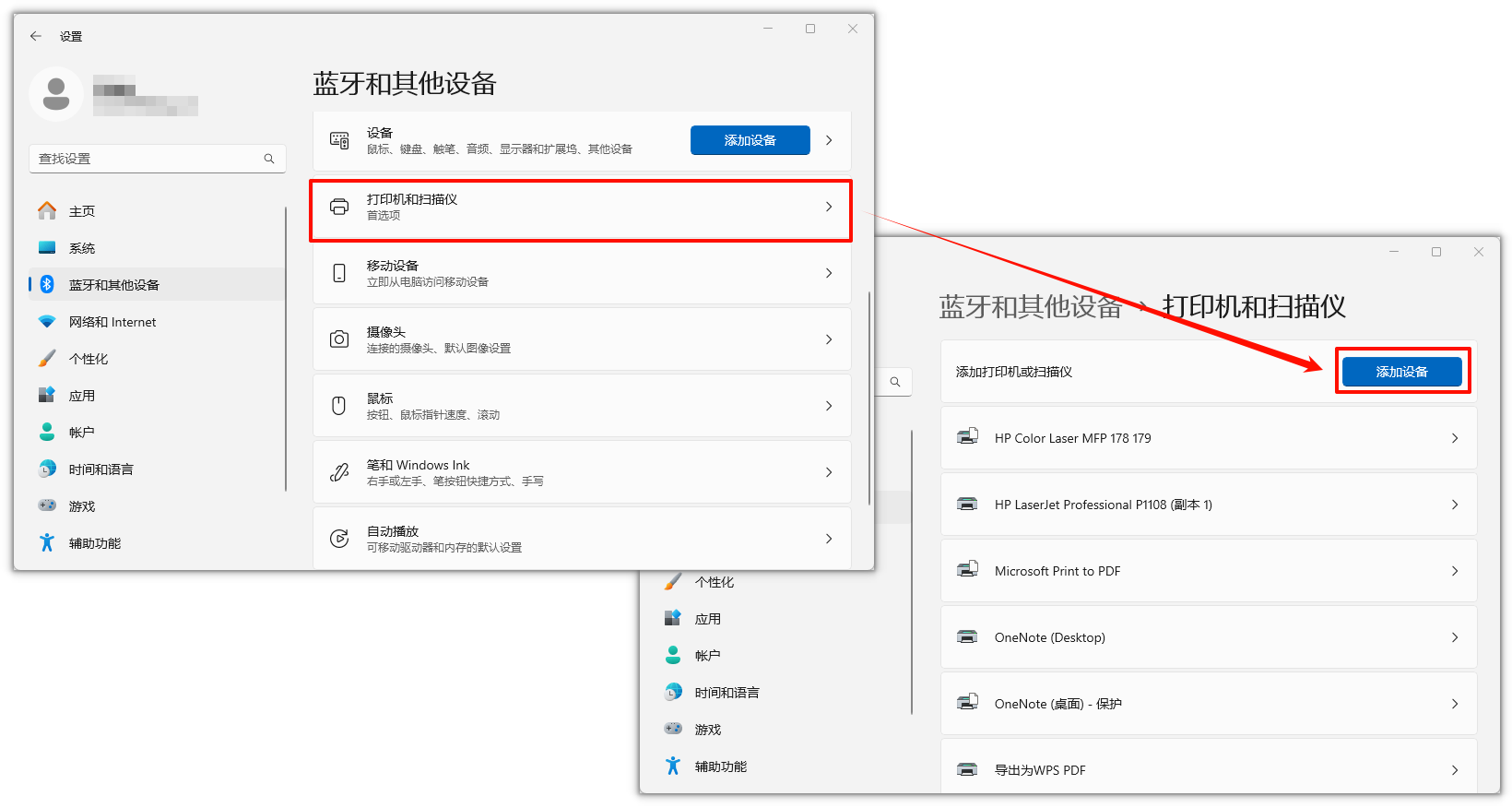Click the pen icon beside 笔和 Windows Ink
Viewport: 1512px width, 808px height.
339,472
